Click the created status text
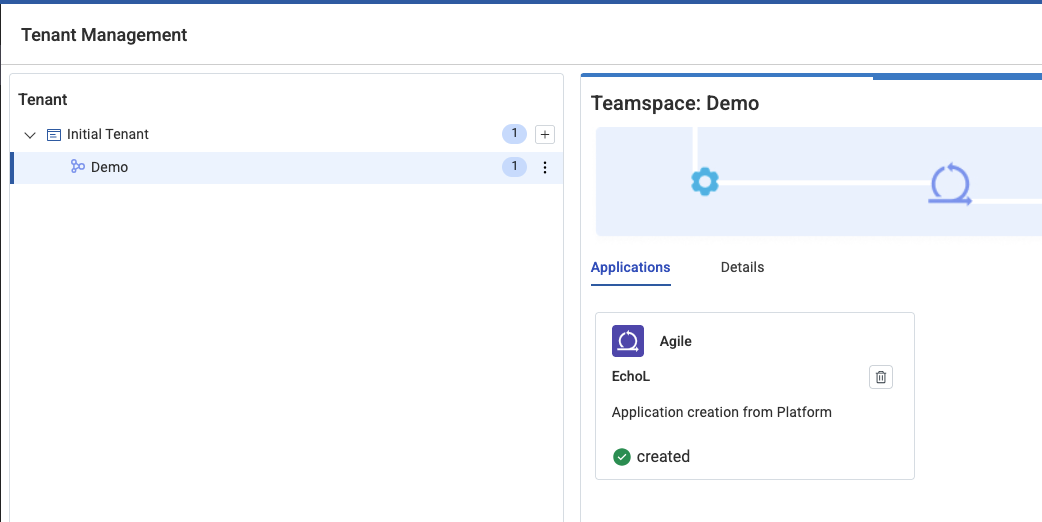Viewport: 1042px width, 522px height. pos(663,457)
